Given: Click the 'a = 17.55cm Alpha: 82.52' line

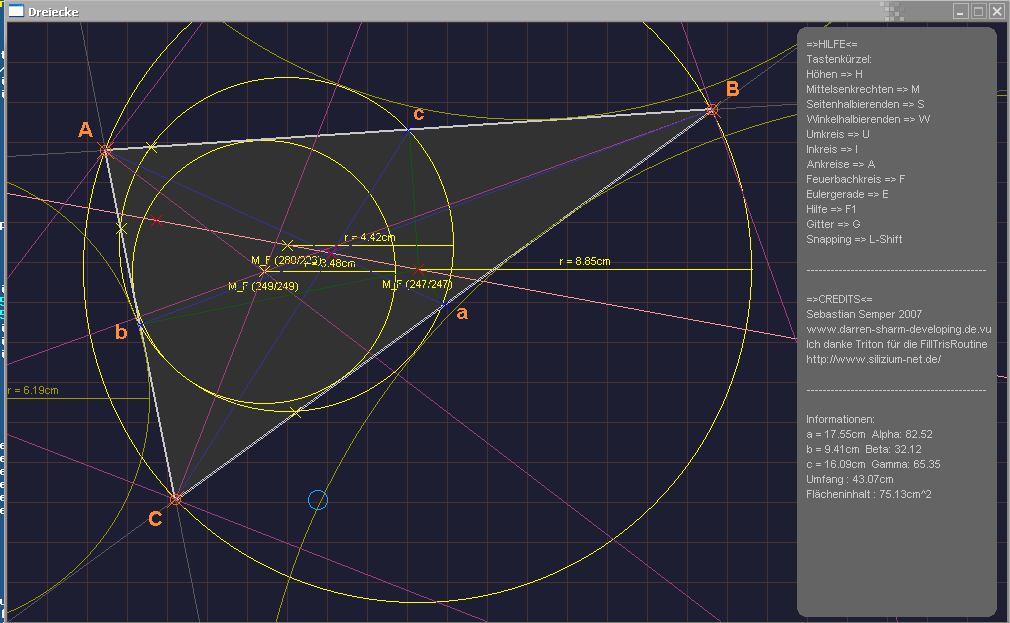Looking at the screenshot, I should [x=869, y=434].
